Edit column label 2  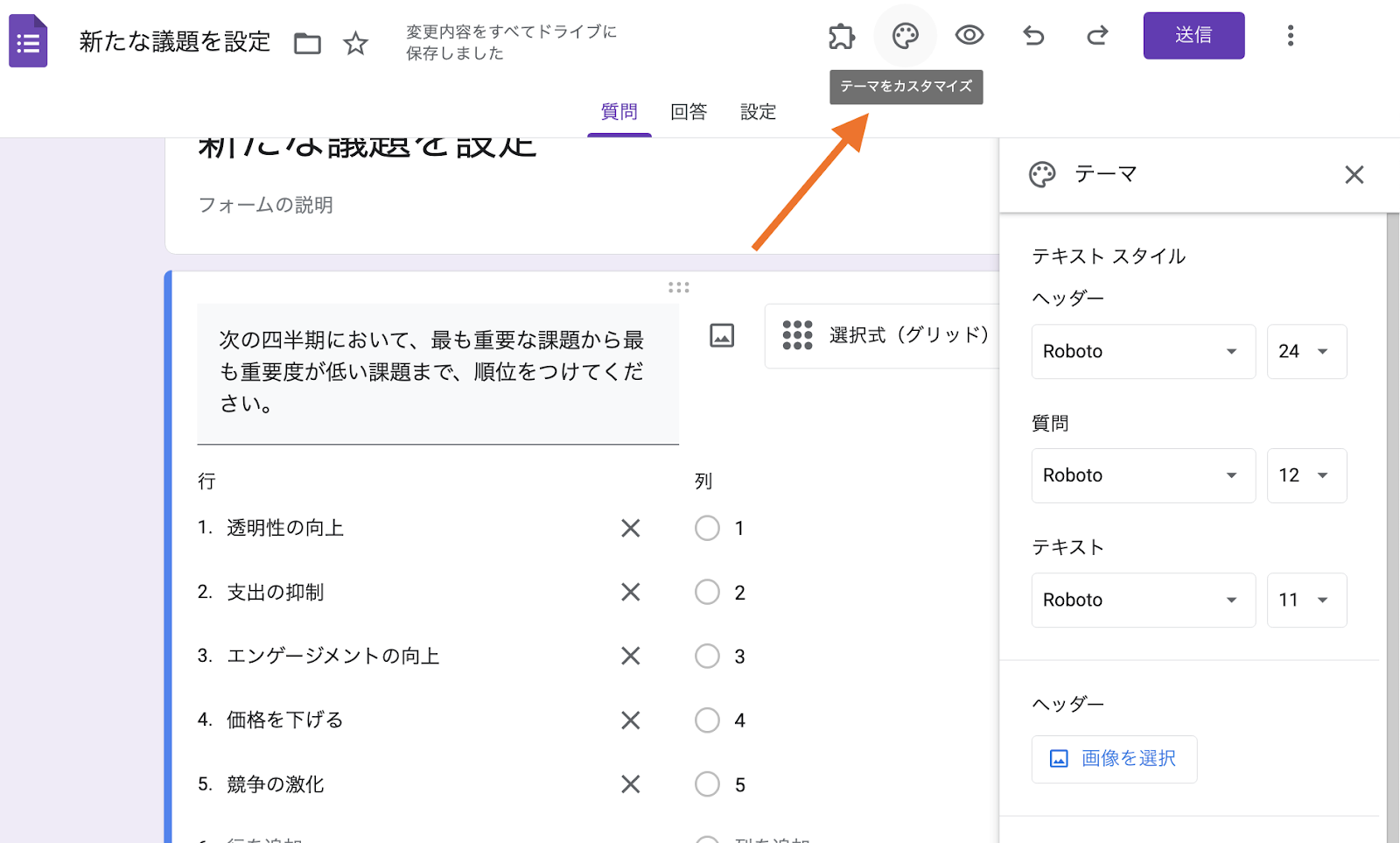tap(739, 593)
